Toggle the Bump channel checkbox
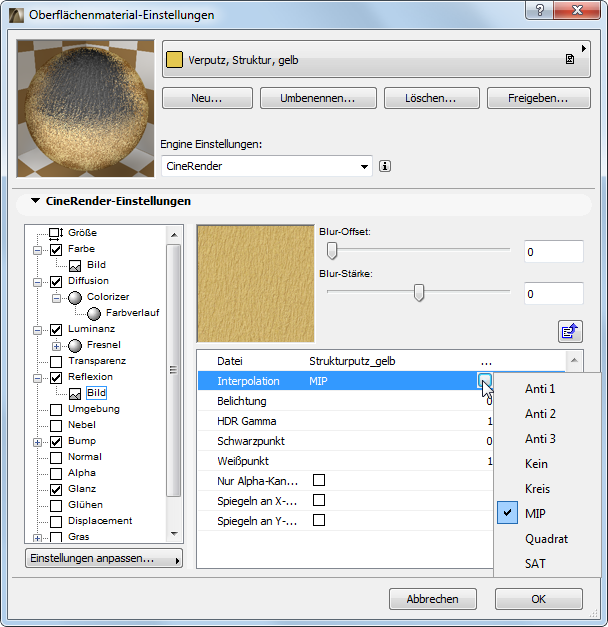 coord(56,442)
